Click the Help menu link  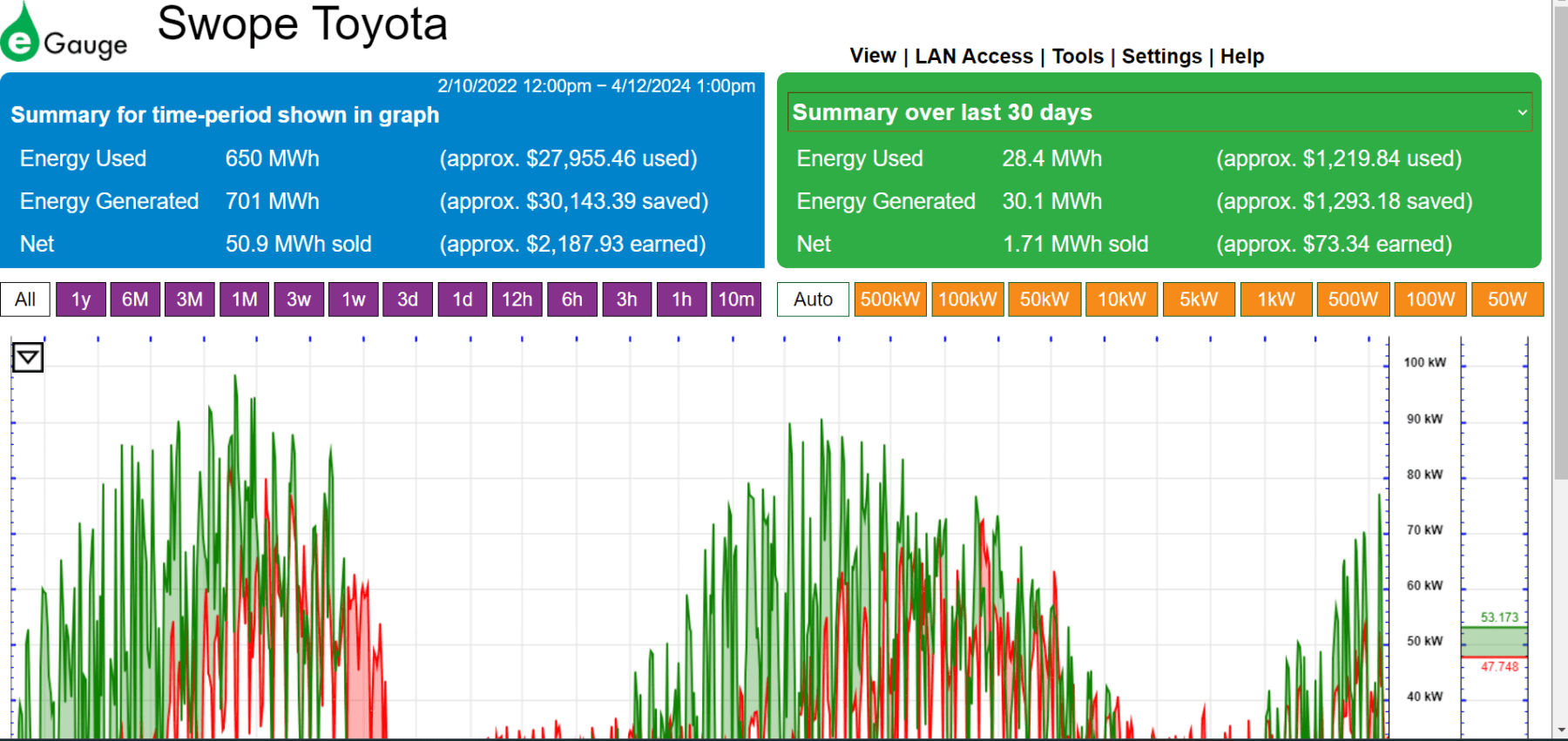tap(1241, 57)
